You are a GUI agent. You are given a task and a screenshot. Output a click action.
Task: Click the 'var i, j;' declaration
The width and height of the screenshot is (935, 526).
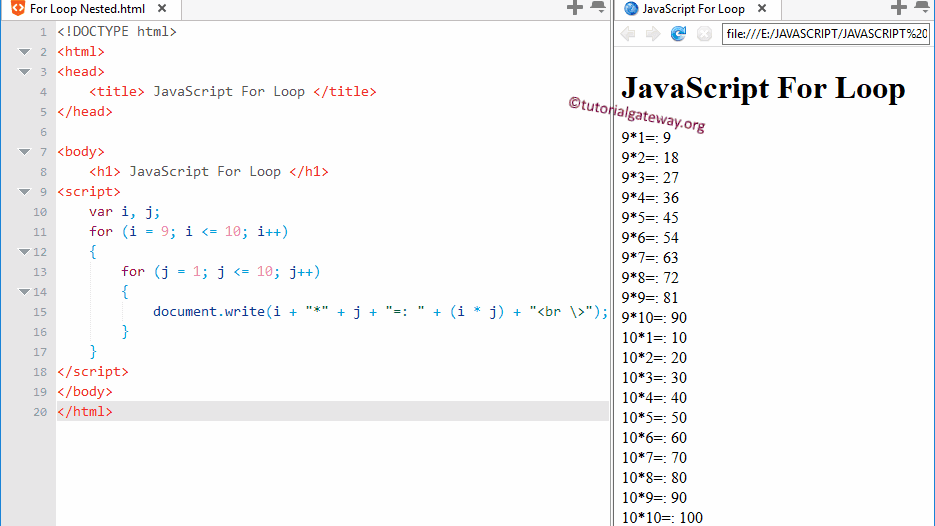[x=125, y=212]
